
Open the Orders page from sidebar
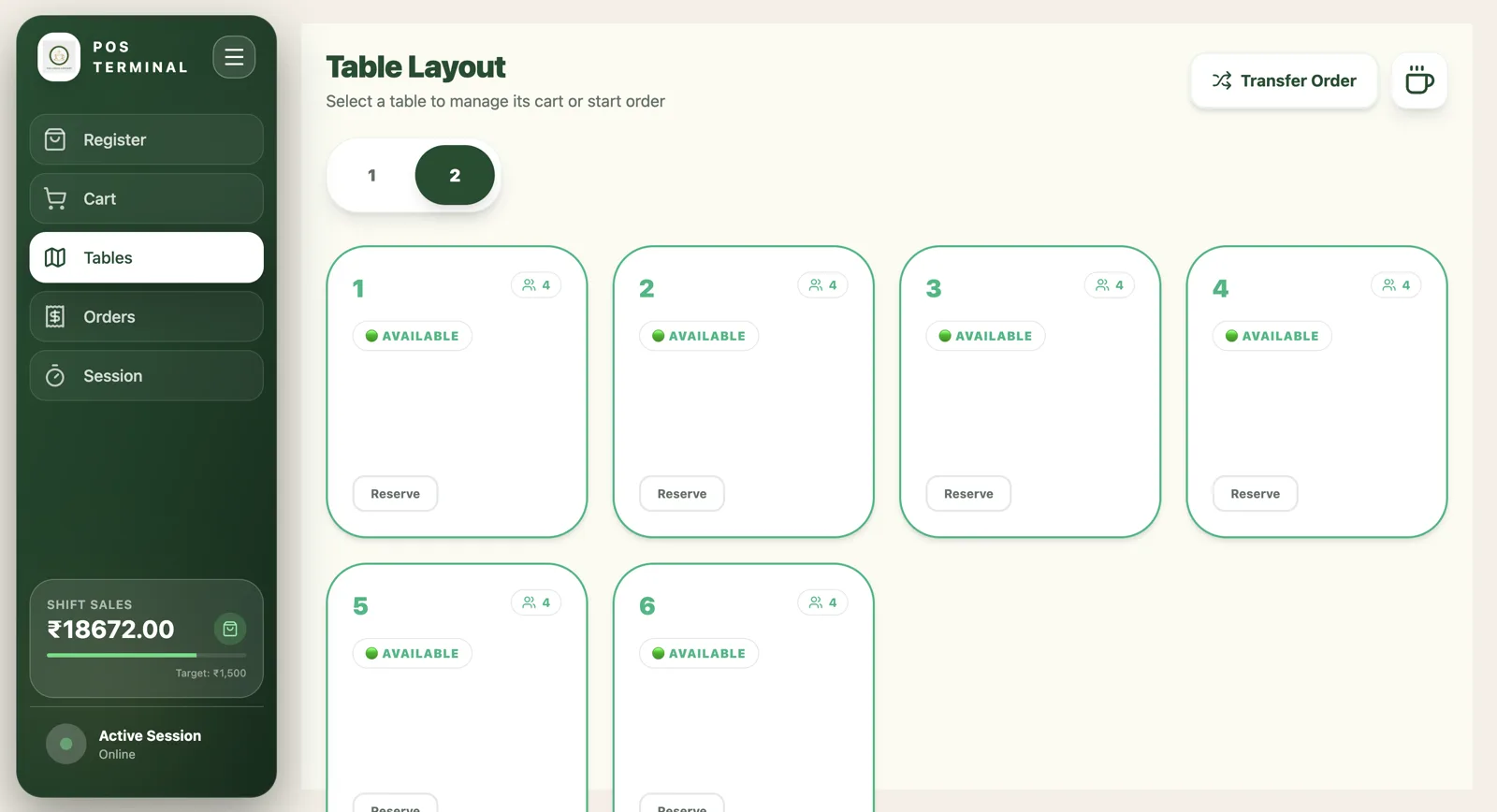tap(147, 316)
